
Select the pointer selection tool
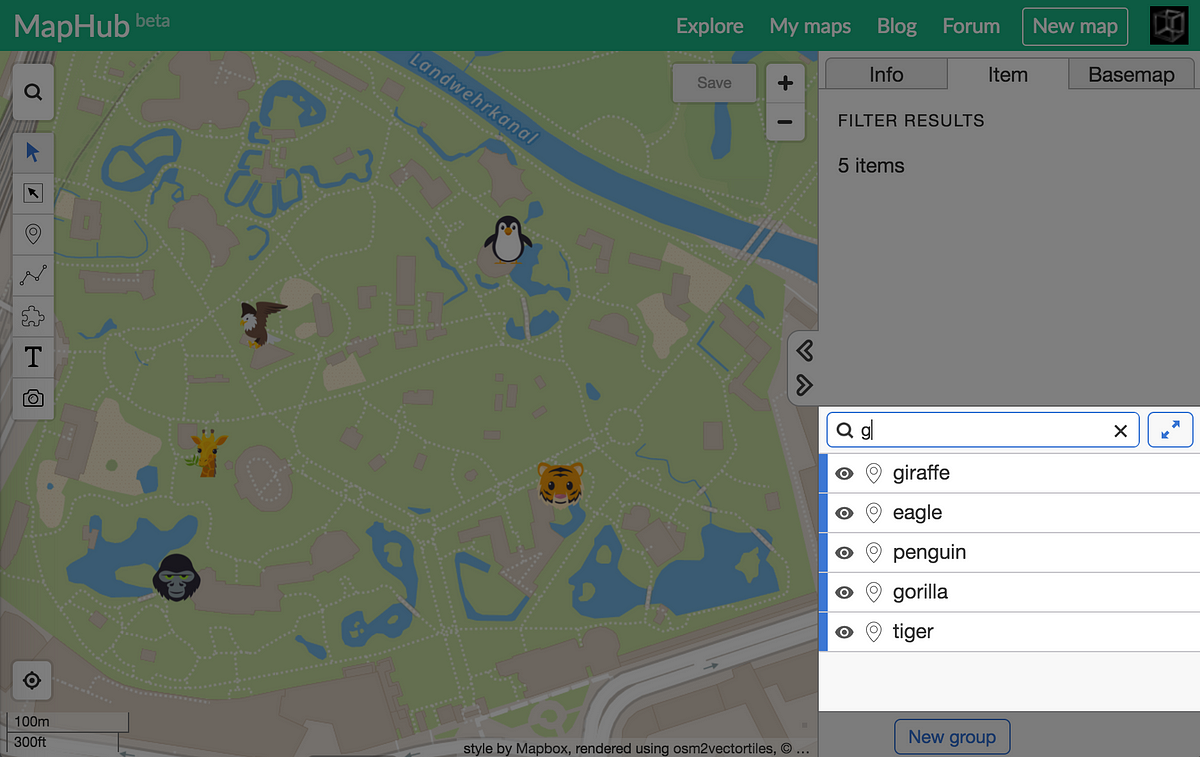[x=32, y=152]
